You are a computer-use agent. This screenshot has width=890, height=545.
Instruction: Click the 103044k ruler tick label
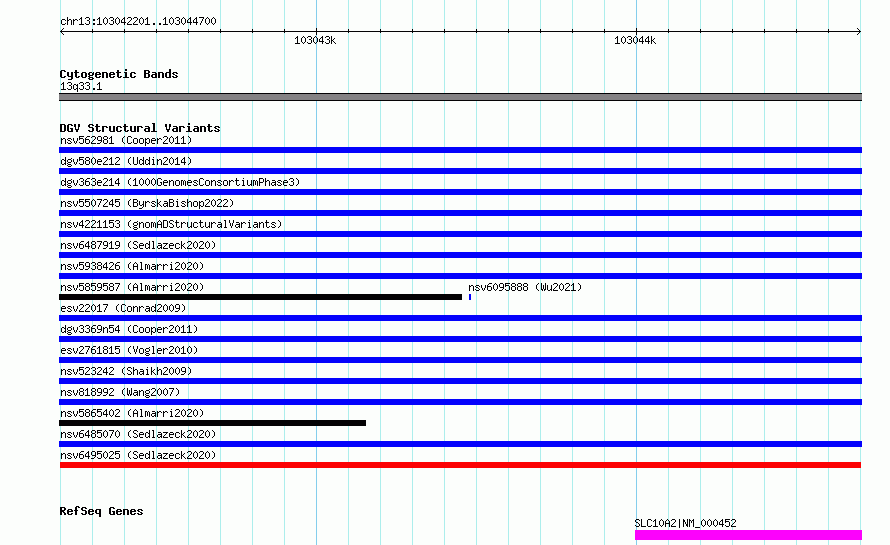point(635,40)
